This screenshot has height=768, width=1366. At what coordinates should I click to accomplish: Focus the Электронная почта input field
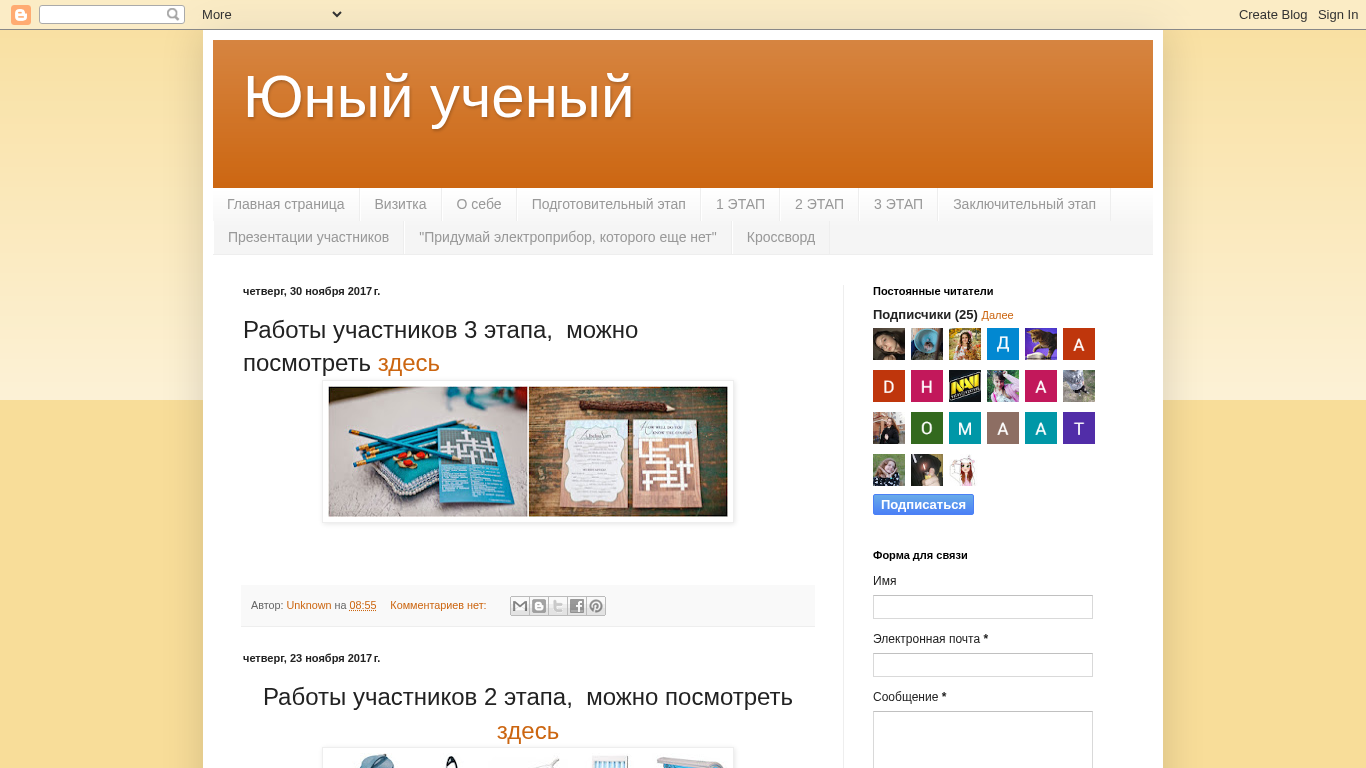[x=982, y=665]
